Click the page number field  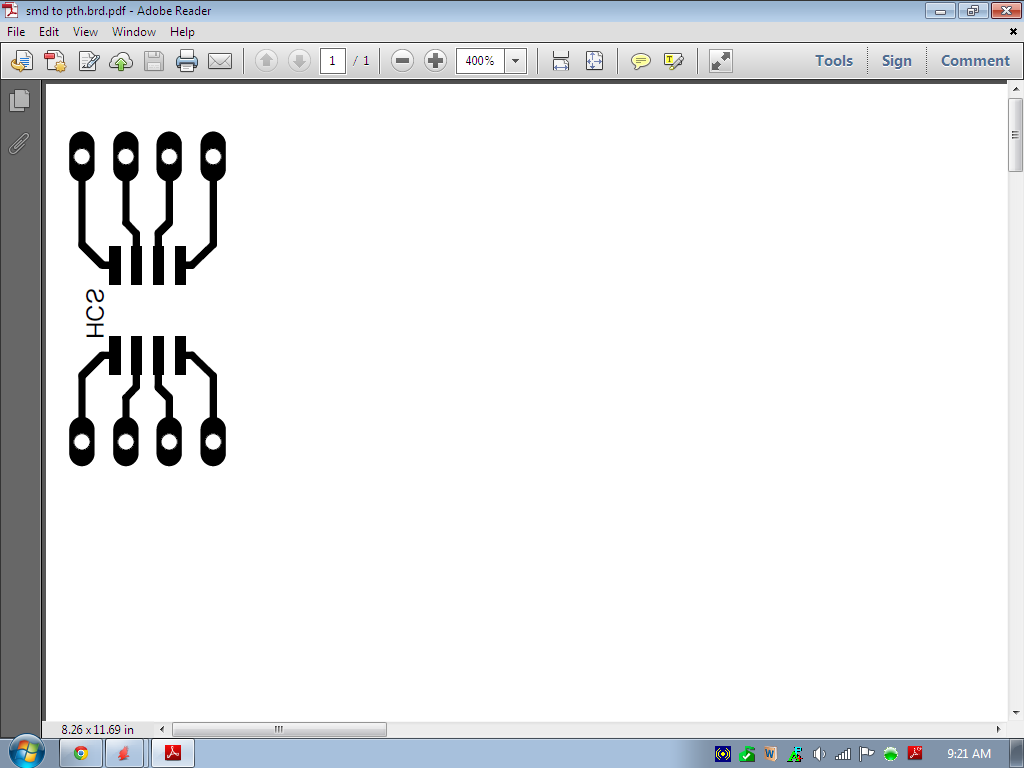pyautogui.click(x=332, y=61)
